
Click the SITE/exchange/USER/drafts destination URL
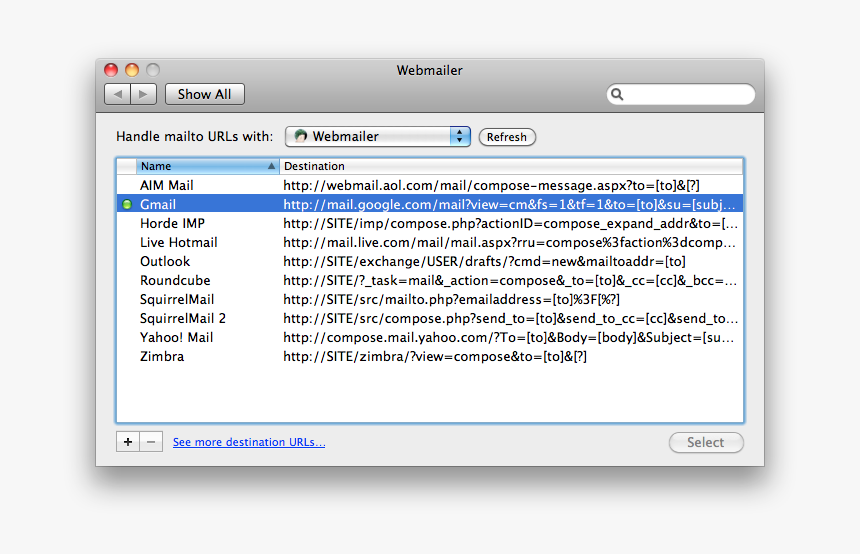pyautogui.click(x=484, y=262)
